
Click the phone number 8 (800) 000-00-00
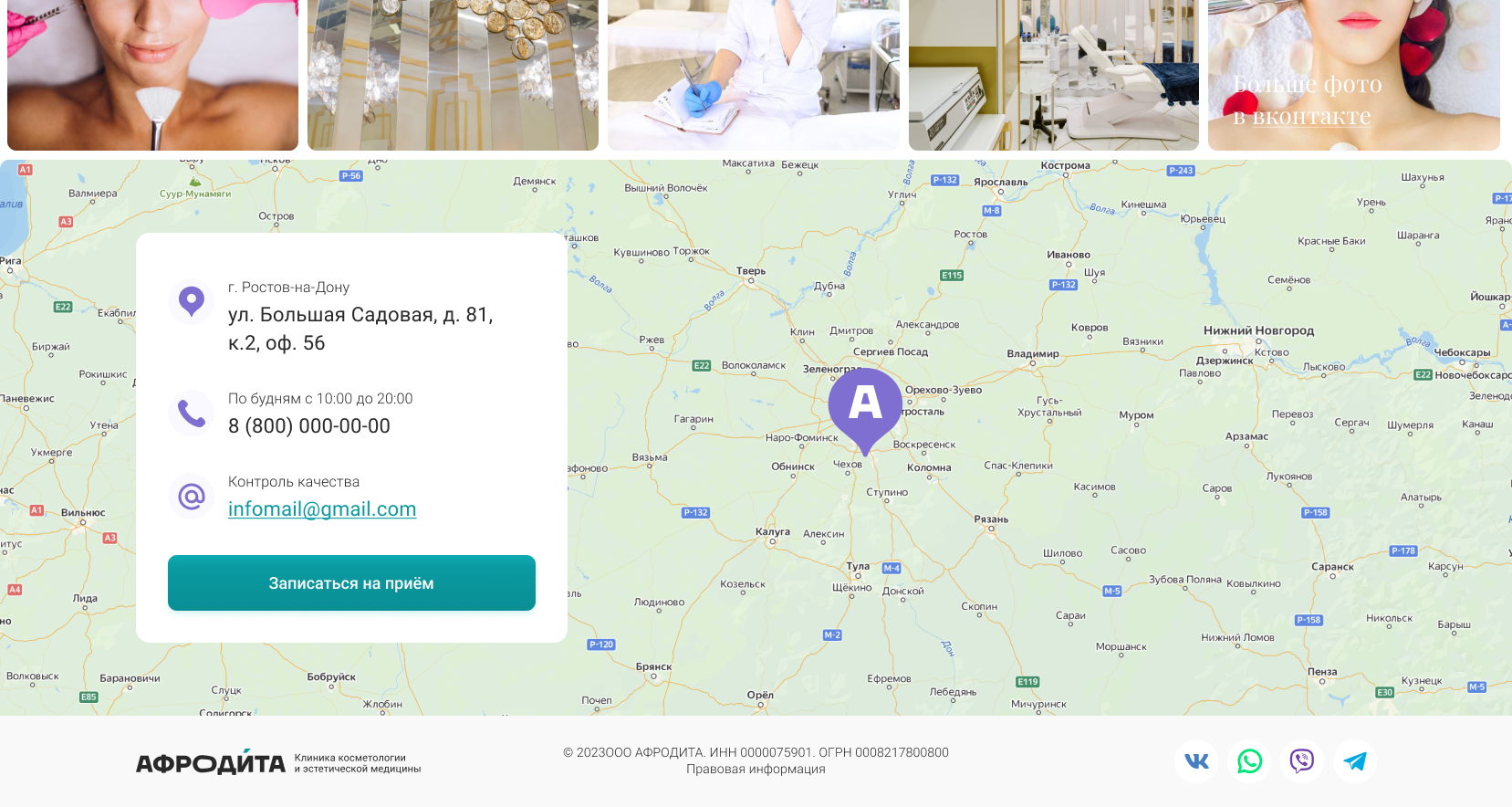309,426
